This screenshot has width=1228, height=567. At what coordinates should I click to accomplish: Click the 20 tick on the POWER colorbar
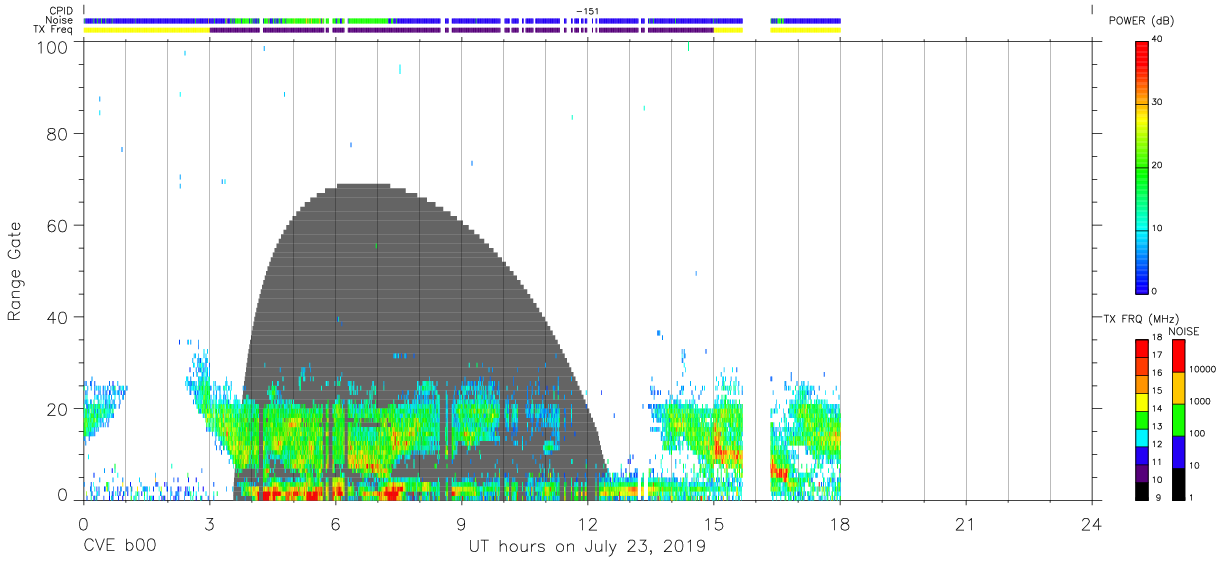1158,166
